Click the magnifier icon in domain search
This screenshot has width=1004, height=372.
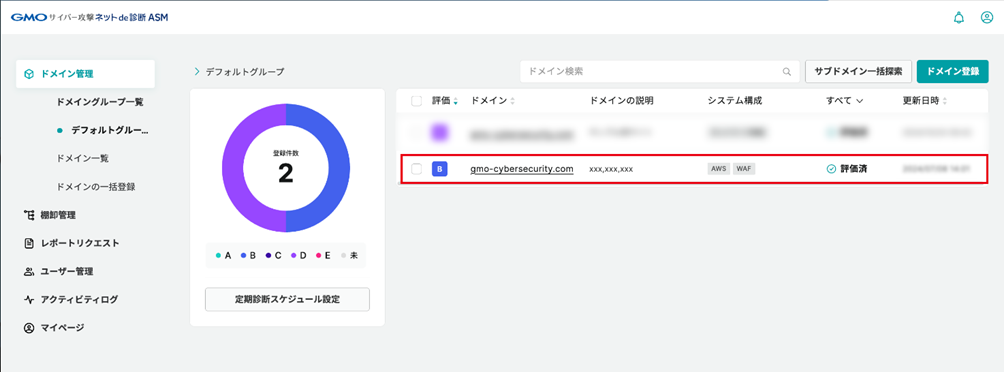786,72
